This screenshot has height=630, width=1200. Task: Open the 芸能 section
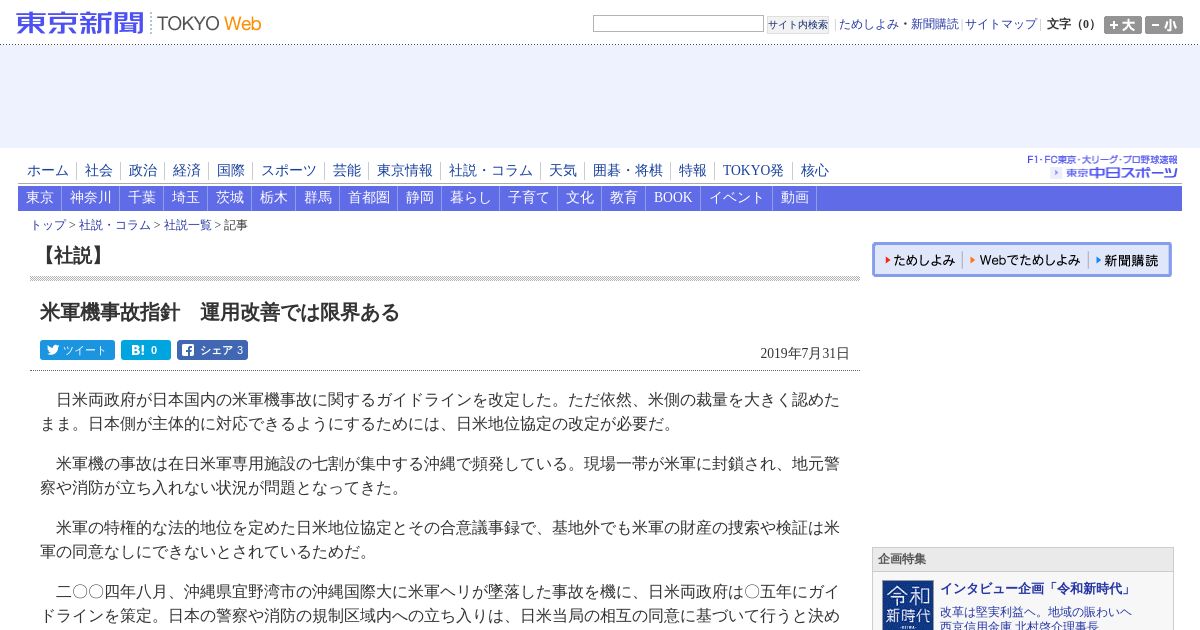click(x=347, y=171)
